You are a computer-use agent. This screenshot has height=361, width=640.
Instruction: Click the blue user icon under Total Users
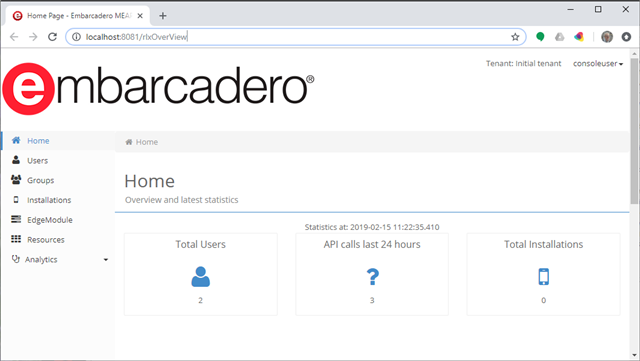[x=200, y=276]
